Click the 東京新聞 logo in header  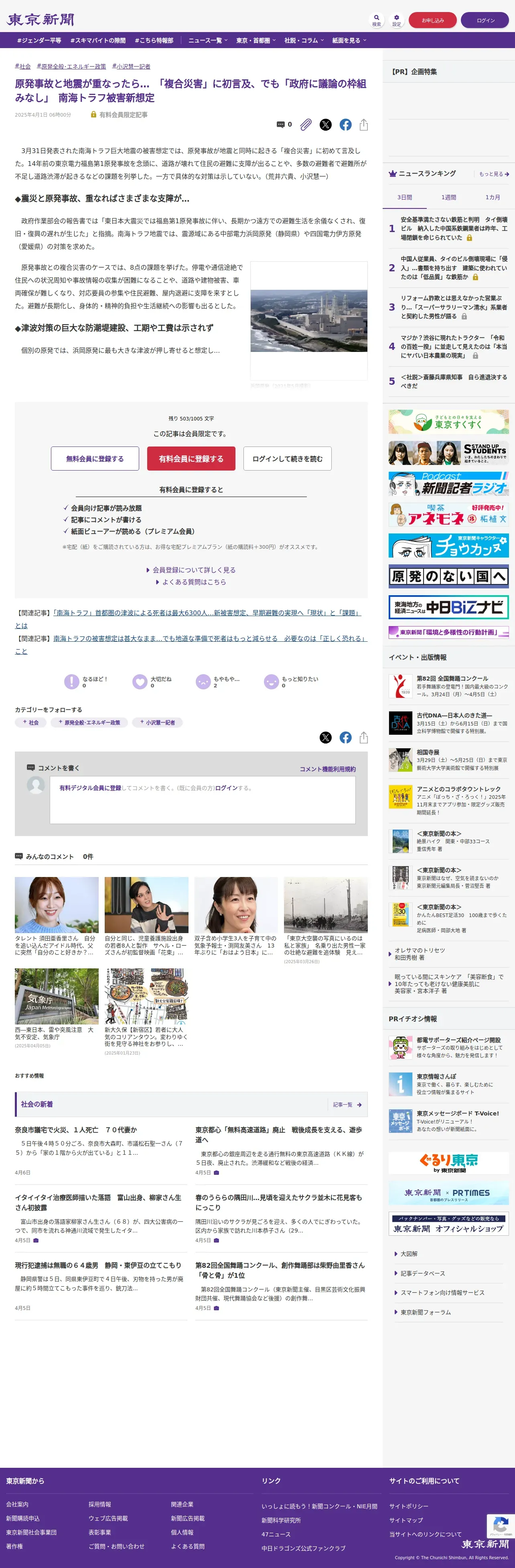(x=40, y=20)
